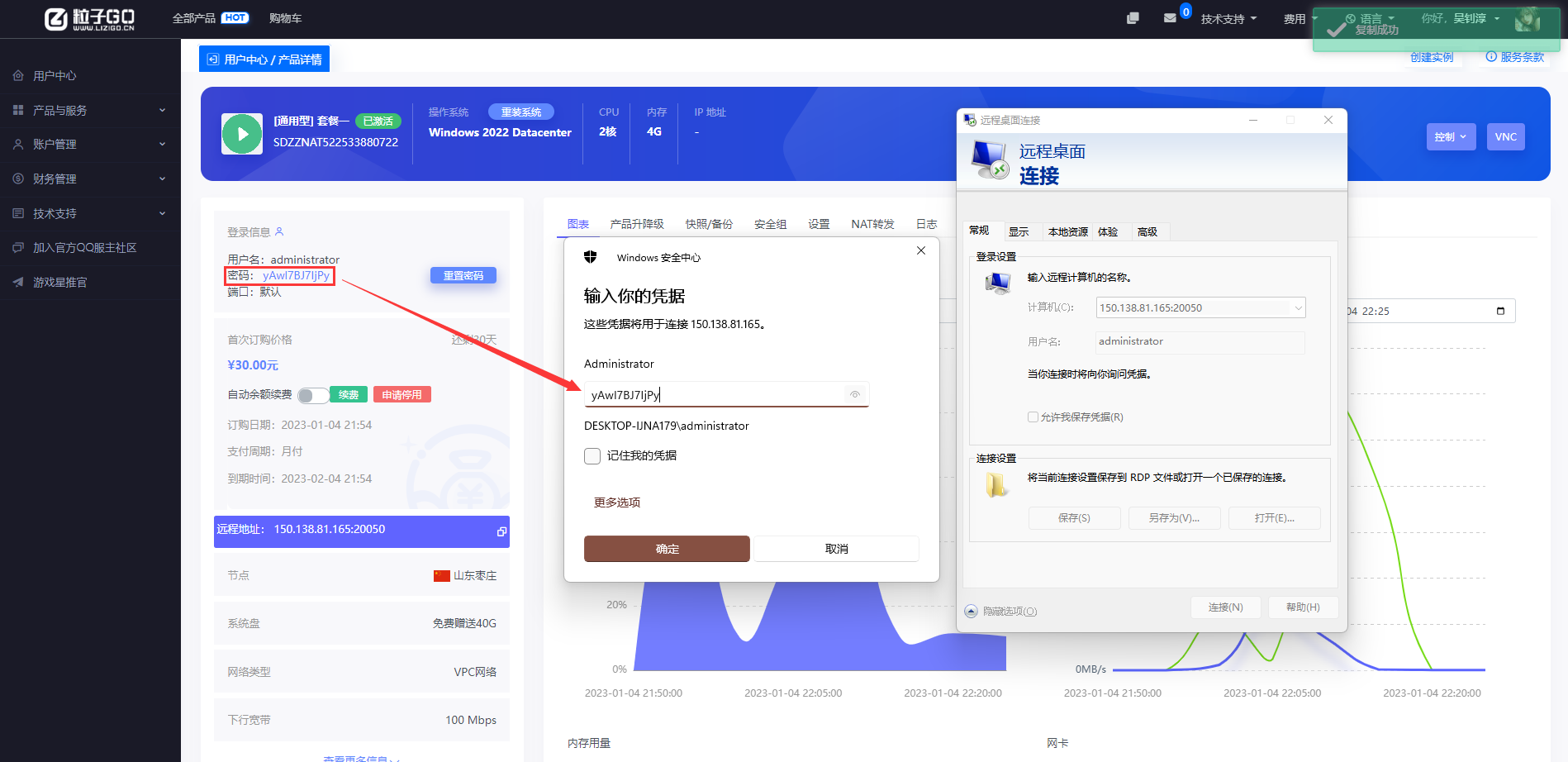Open the 日志 tab
Image resolution: width=1568 pixels, height=762 pixels.
point(926,224)
